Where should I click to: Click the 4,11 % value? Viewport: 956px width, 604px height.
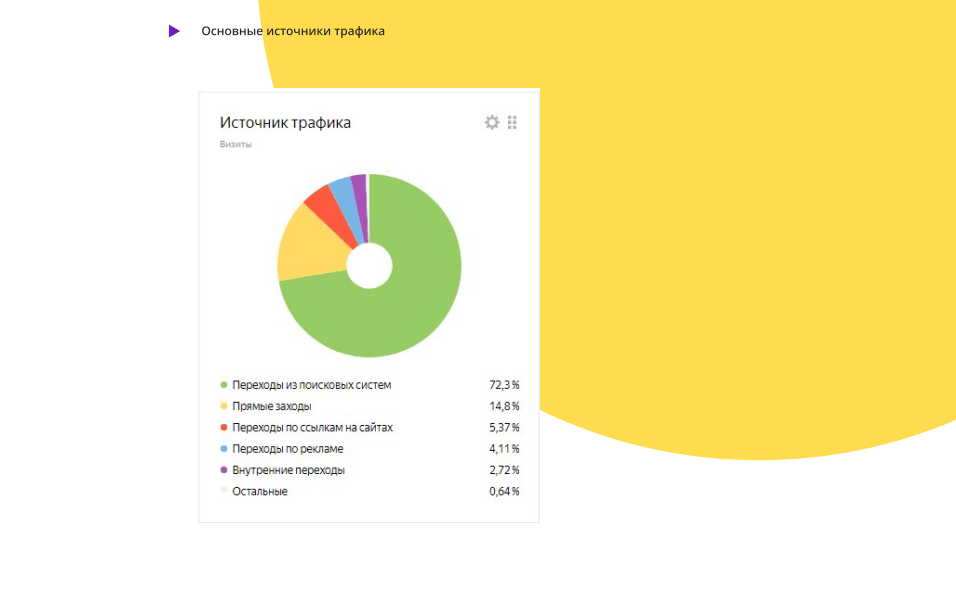[504, 449]
